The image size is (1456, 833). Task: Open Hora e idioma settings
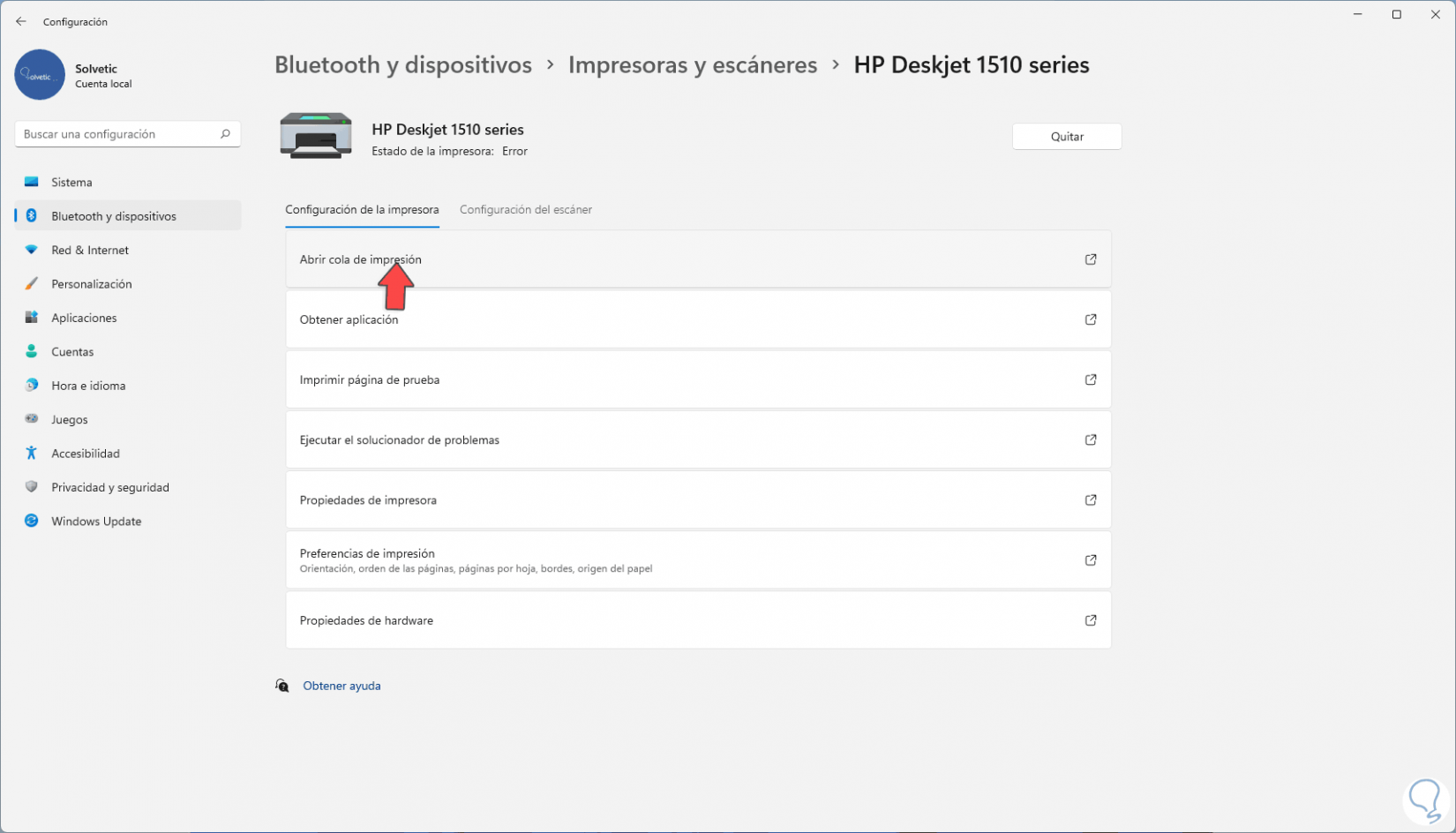128,386
